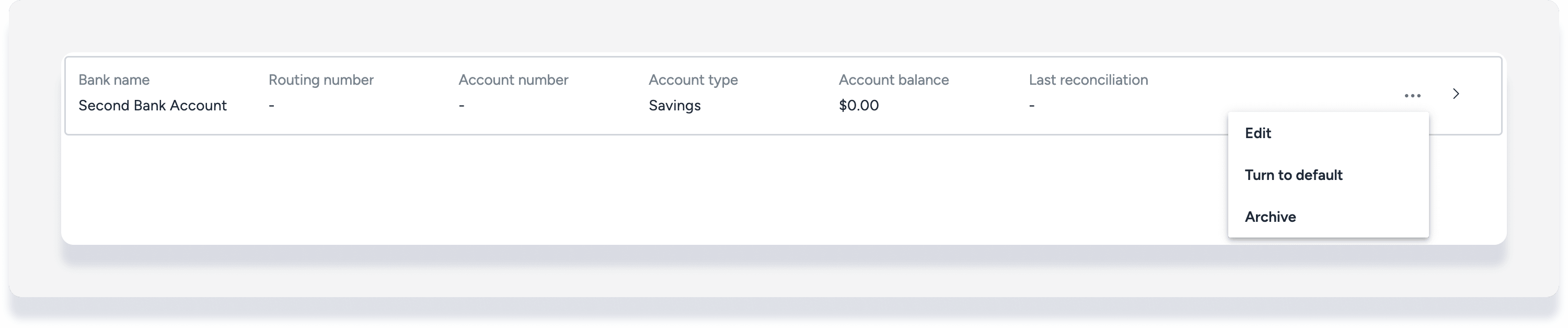The height and width of the screenshot is (328, 1568).
Task: Click the Savings account type value
Action: pyautogui.click(x=674, y=106)
